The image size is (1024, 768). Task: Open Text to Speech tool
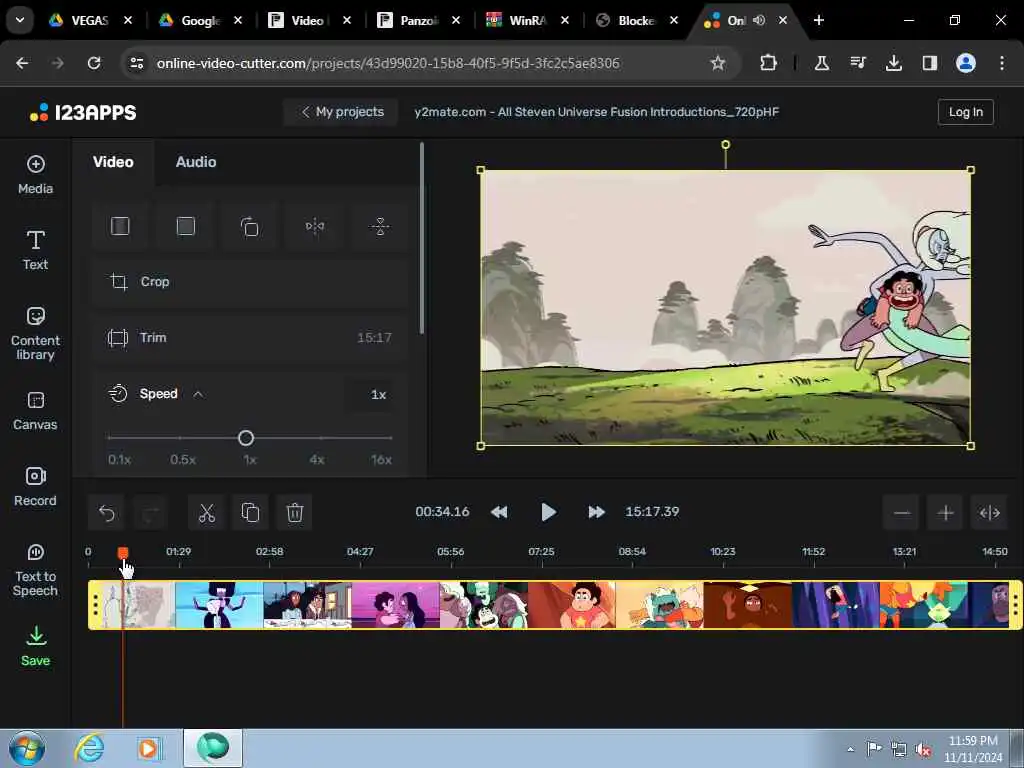35,569
